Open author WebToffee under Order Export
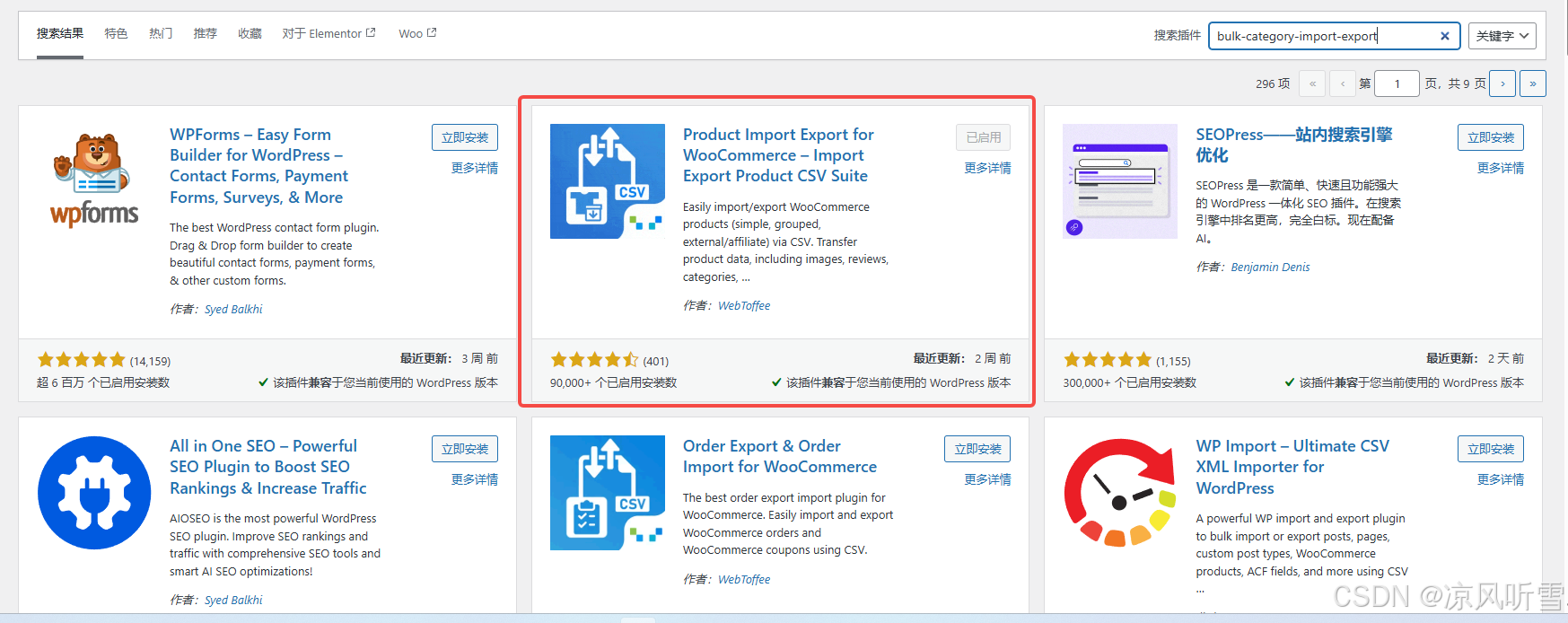 click(744, 579)
